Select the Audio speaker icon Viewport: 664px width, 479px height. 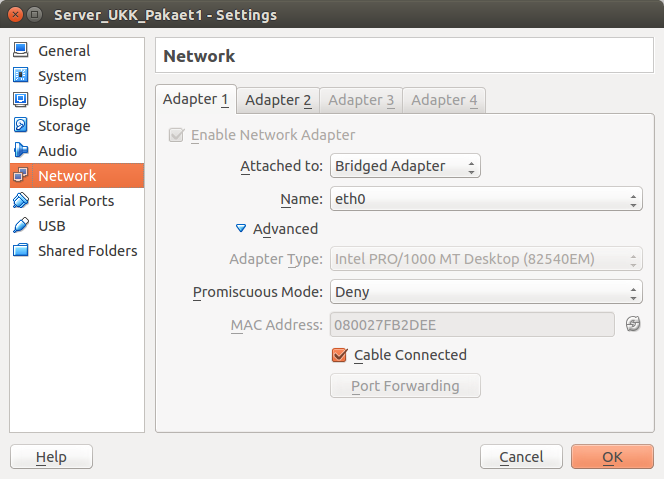(20, 151)
